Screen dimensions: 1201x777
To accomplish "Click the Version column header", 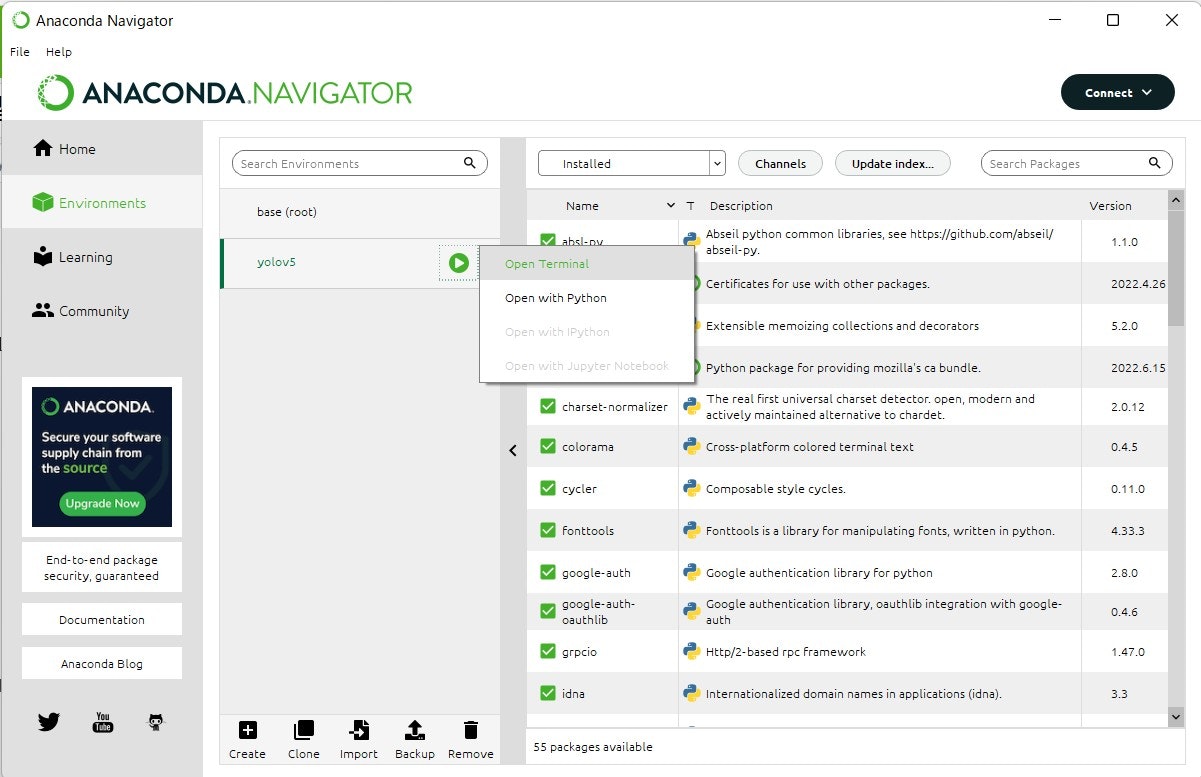I will [x=1110, y=206].
